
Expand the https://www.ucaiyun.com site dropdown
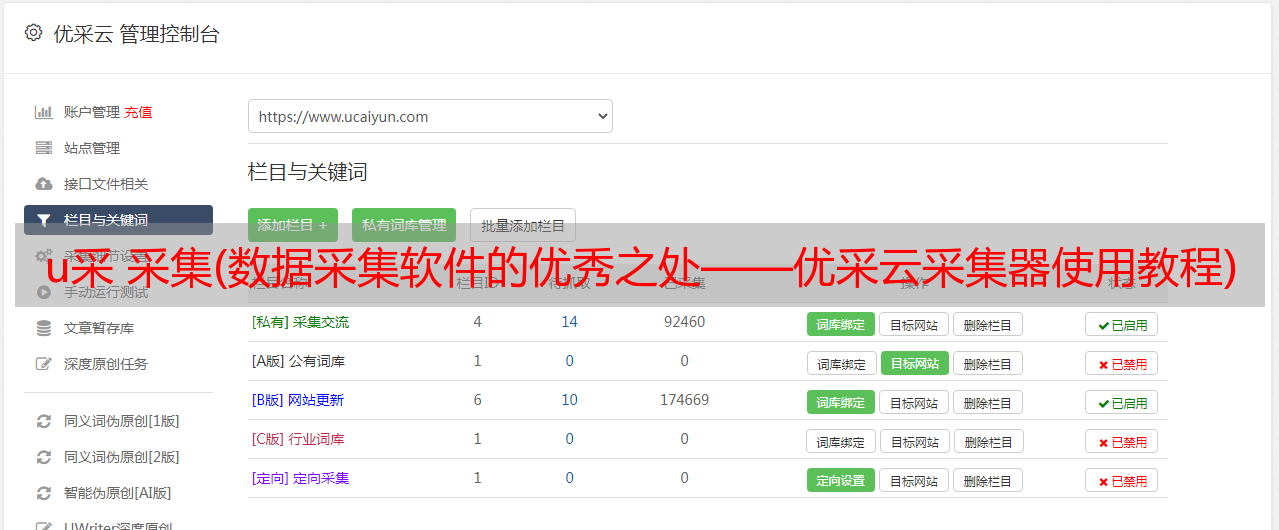(x=430, y=116)
